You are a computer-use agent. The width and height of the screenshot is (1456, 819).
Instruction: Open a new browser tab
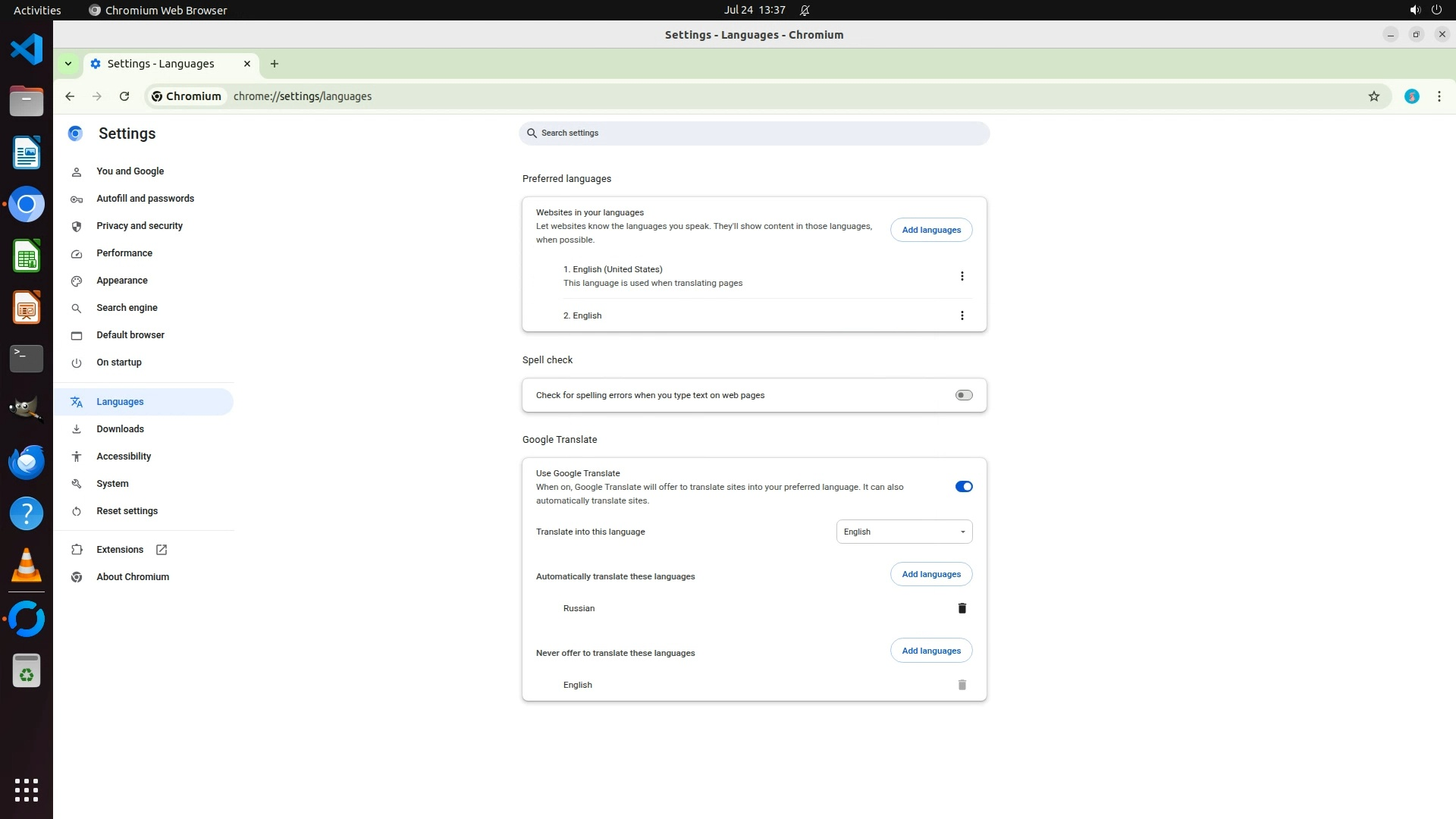[x=275, y=64]
